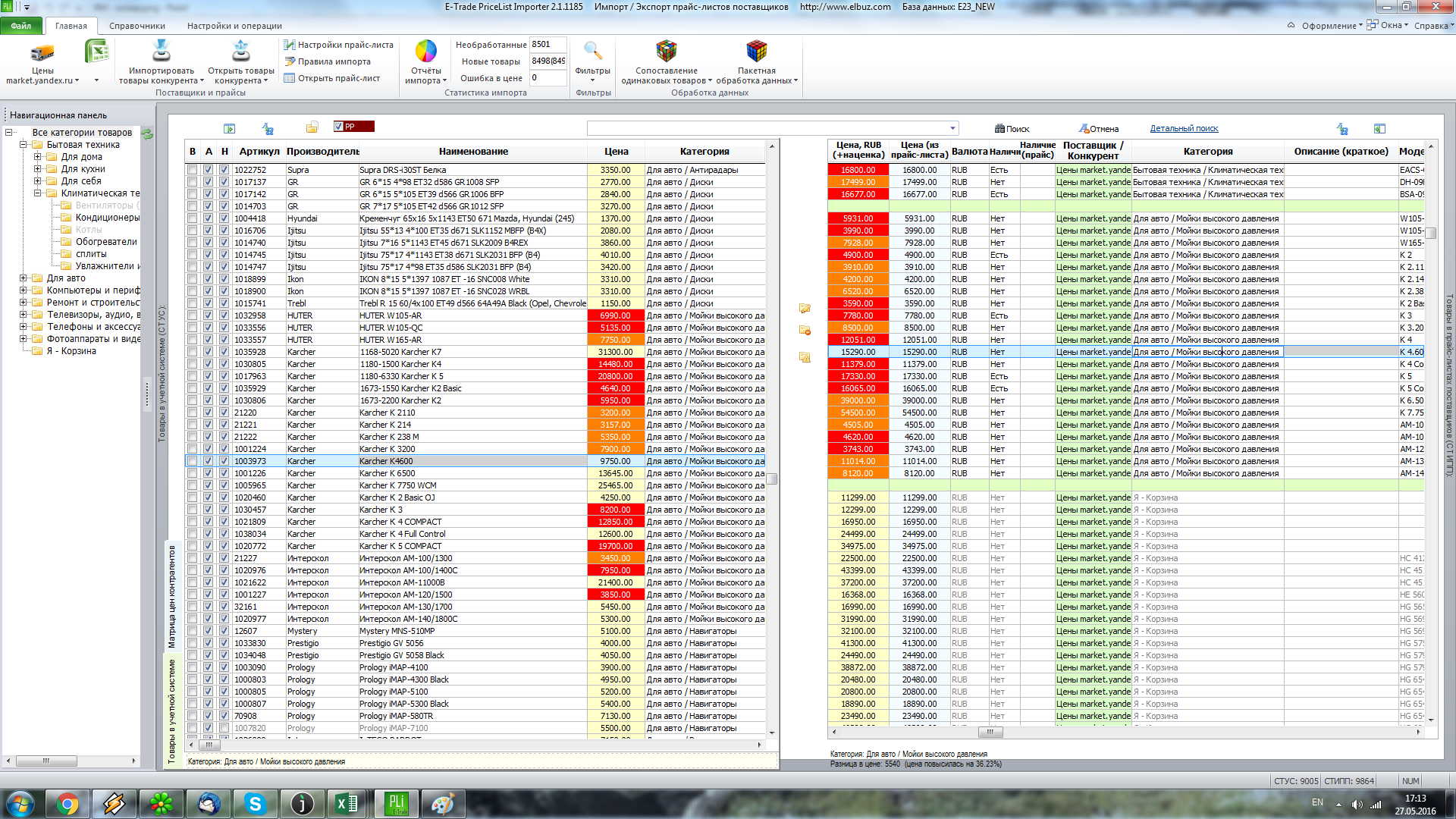Open price-list settings (Настройки прайс-листа)

tap(338, 45)
